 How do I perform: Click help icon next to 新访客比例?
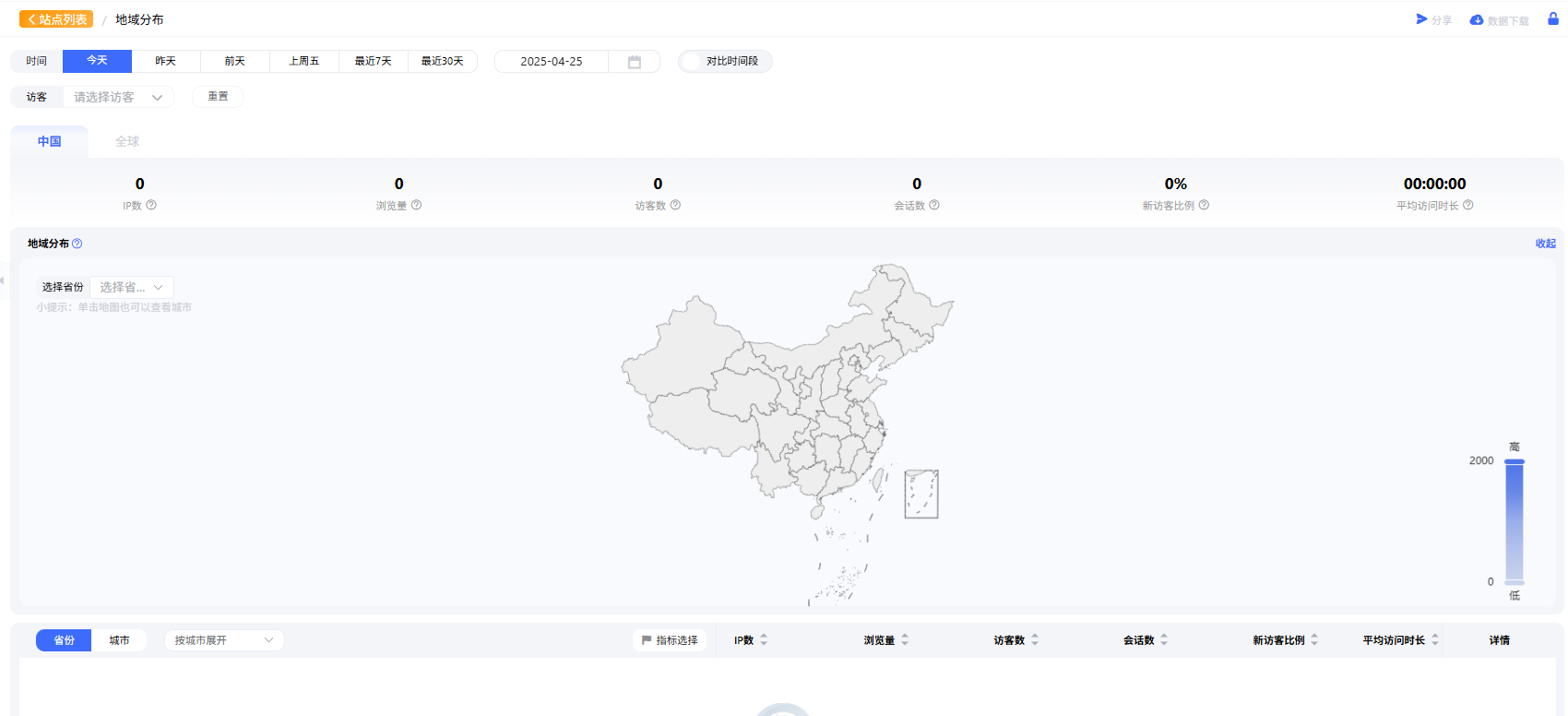pos(1204,205)
